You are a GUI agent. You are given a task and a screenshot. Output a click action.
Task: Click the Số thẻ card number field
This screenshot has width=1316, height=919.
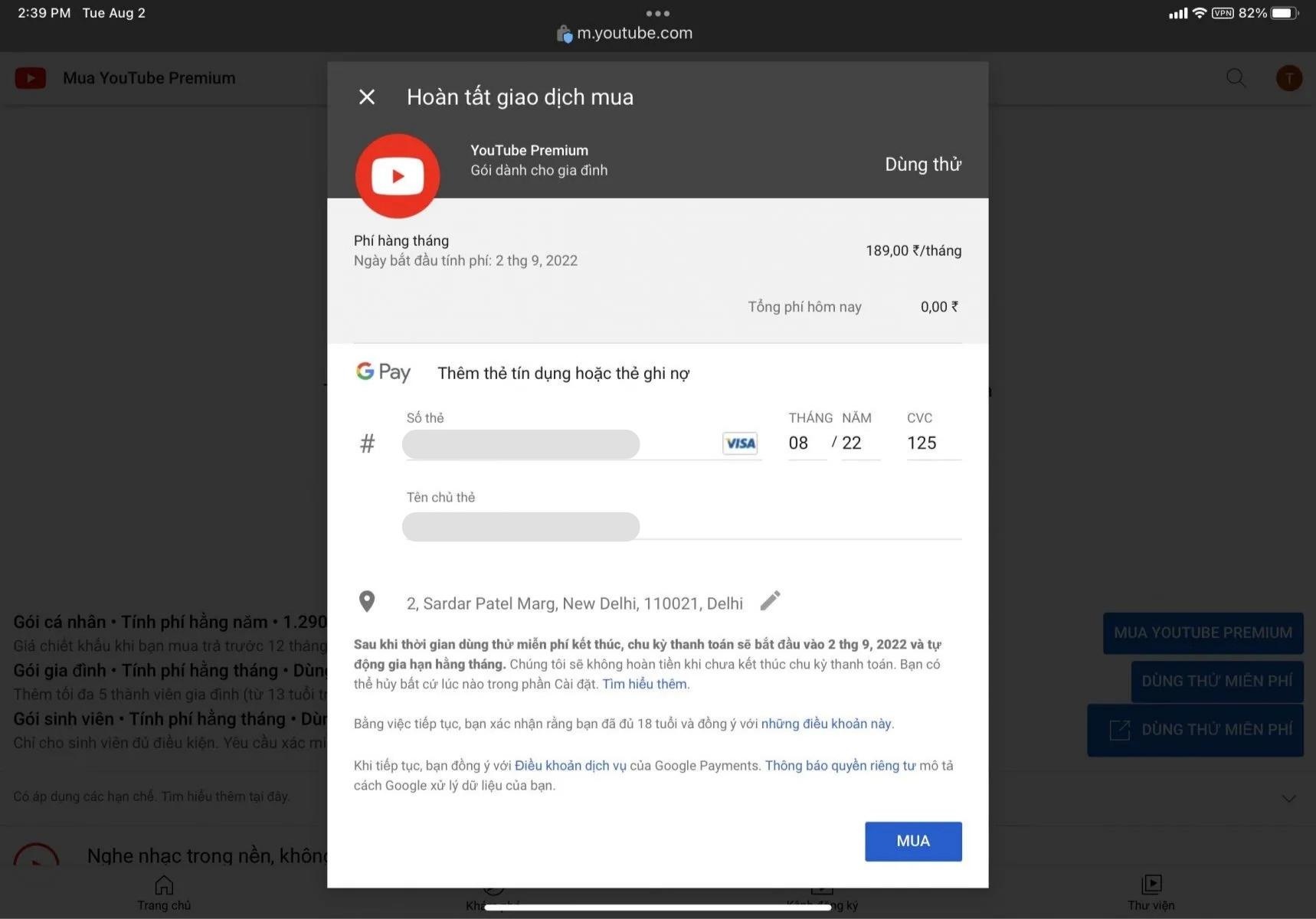pyautogui.click(x=520, y=444)
